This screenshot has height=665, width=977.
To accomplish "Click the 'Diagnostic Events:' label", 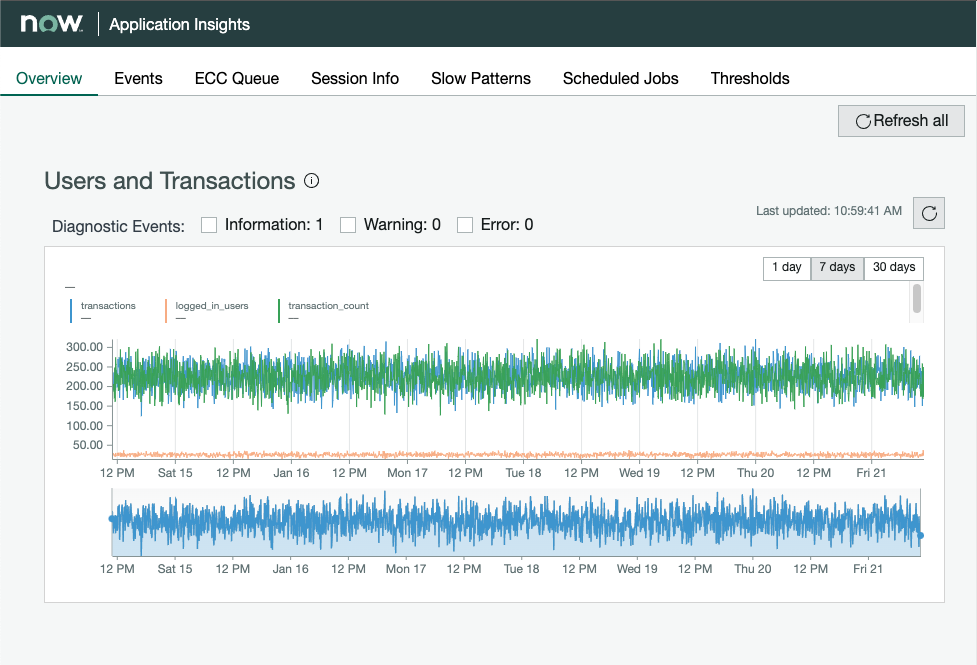I will (x=118, y=226).
